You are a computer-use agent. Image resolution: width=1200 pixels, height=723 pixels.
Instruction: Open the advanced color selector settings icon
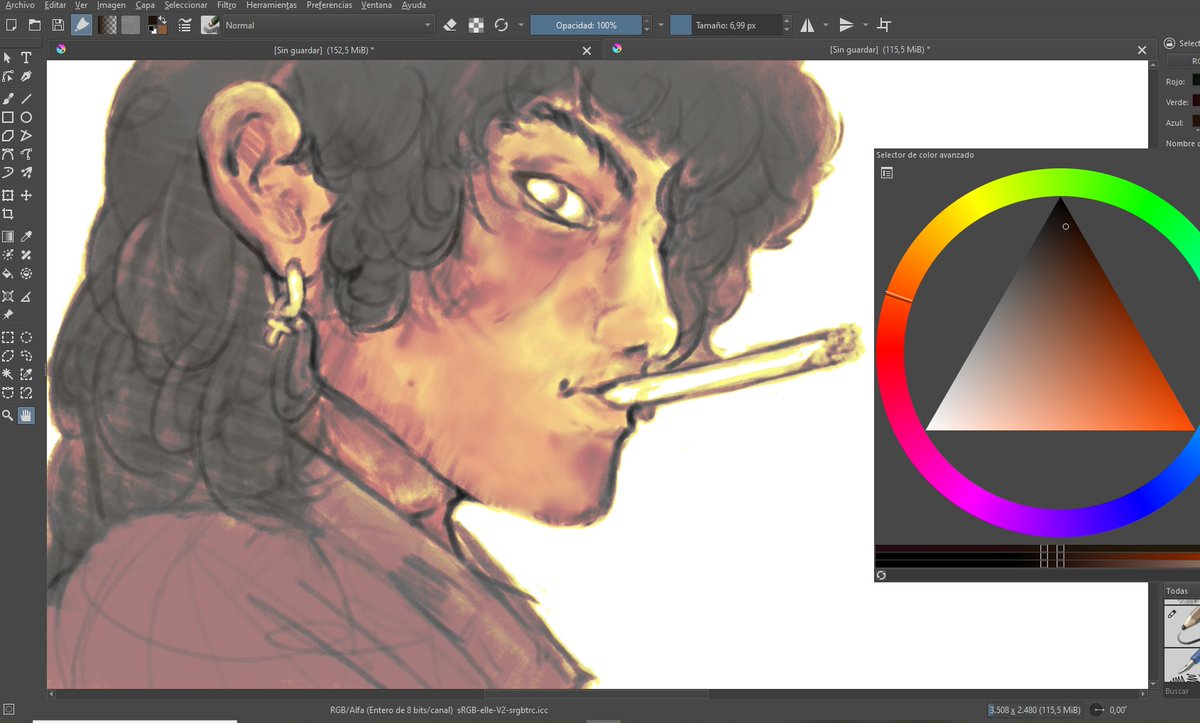pos(887,173)
